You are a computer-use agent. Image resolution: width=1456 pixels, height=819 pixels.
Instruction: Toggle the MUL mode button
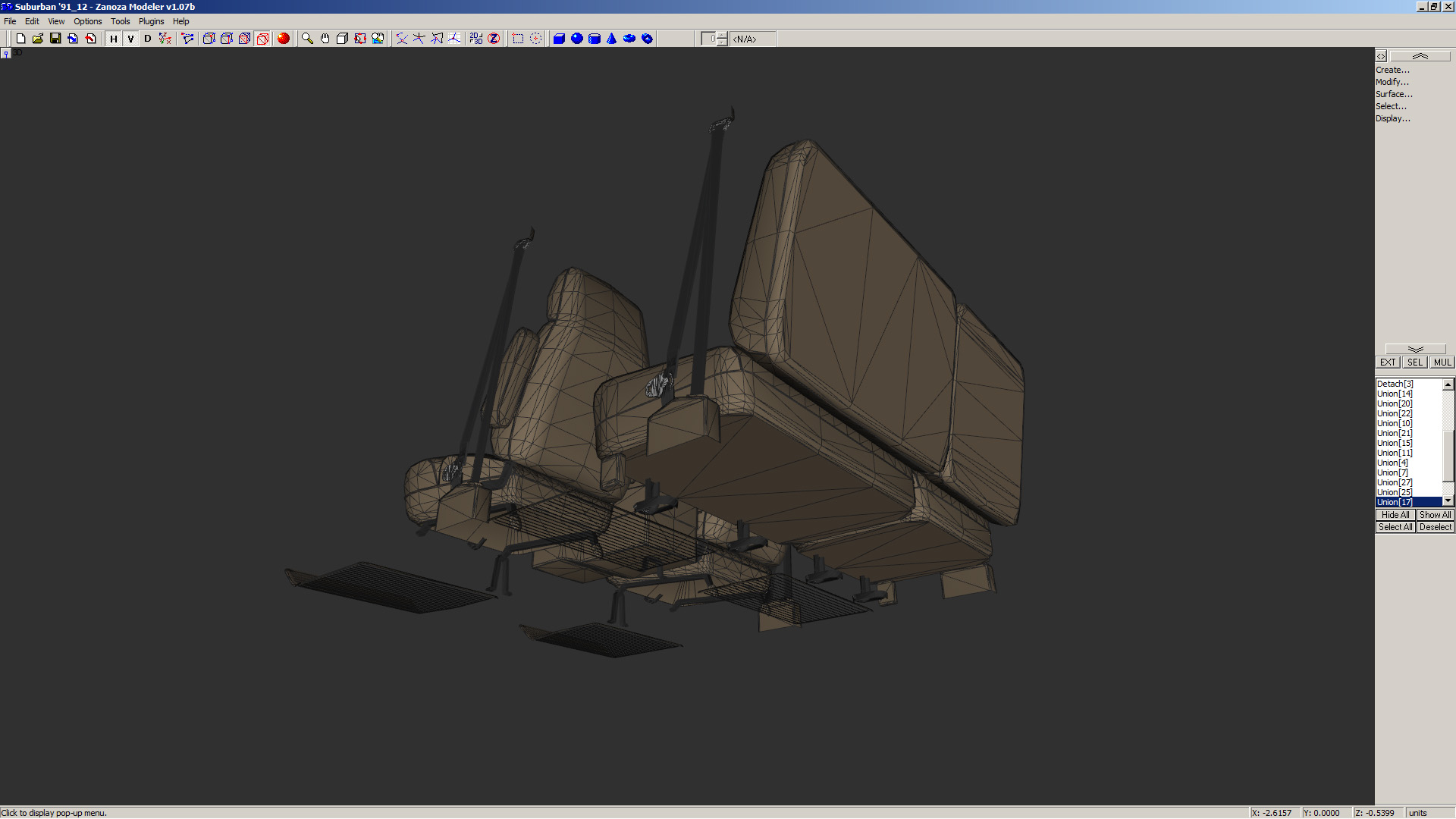point(1442,362)
